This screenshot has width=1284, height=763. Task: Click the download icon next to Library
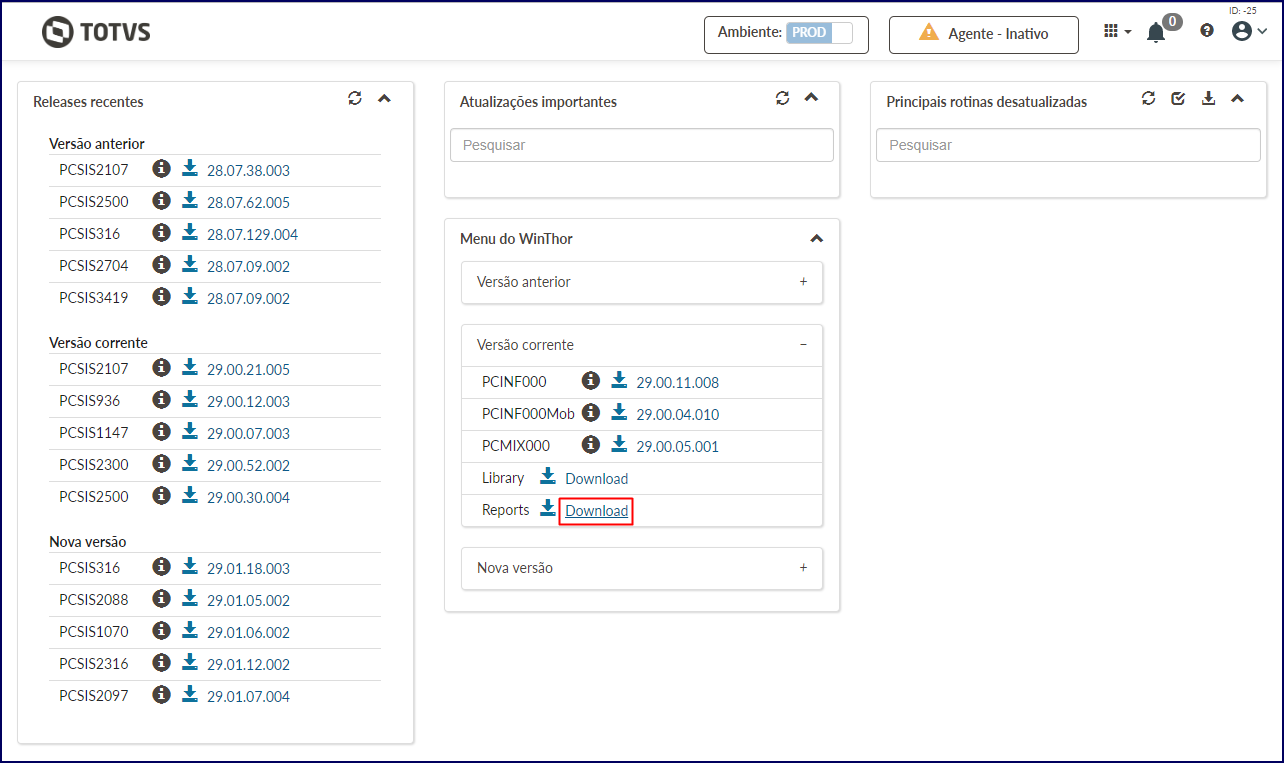[x=548, y=476]
